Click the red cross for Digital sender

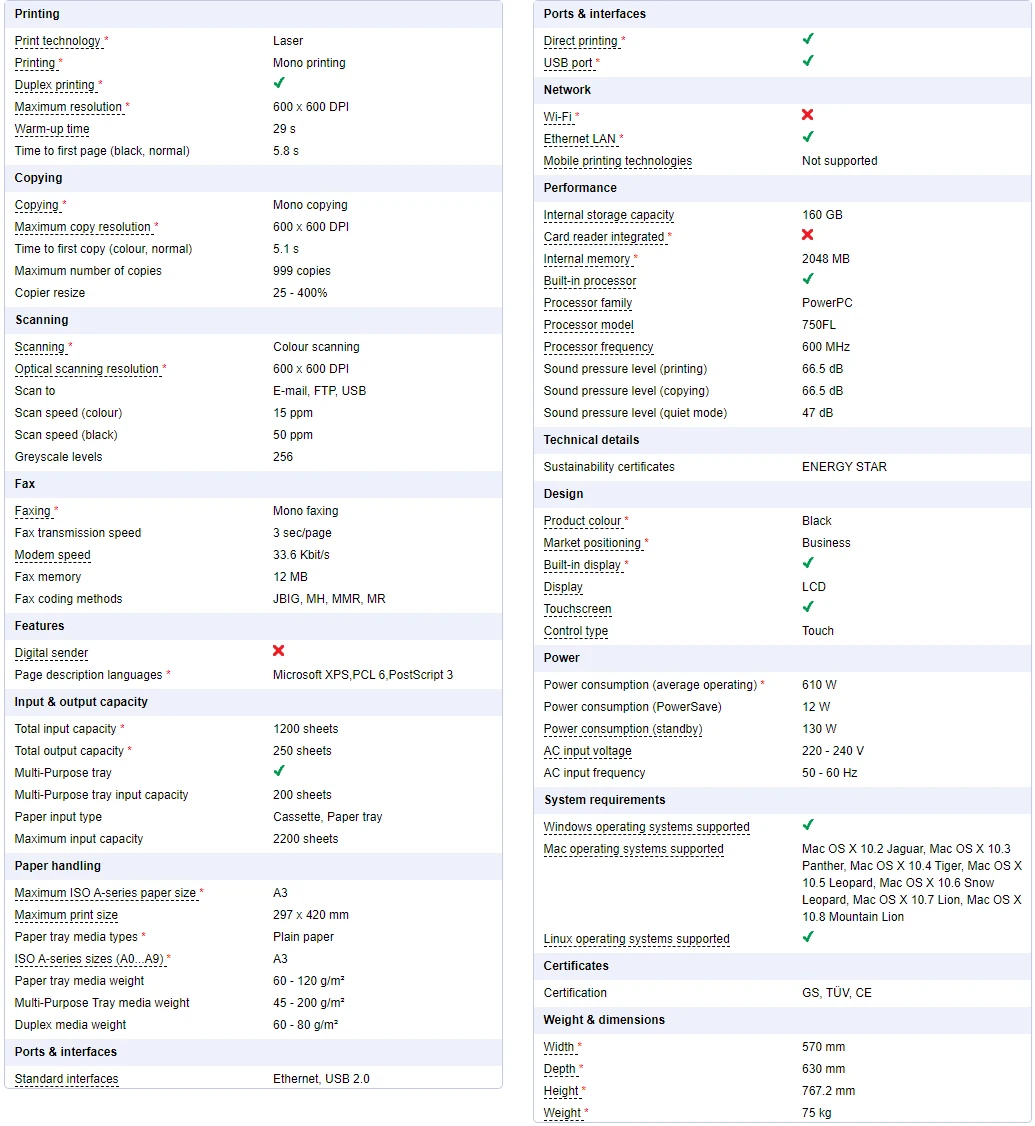pyautogui.click(x=279, y=651)
